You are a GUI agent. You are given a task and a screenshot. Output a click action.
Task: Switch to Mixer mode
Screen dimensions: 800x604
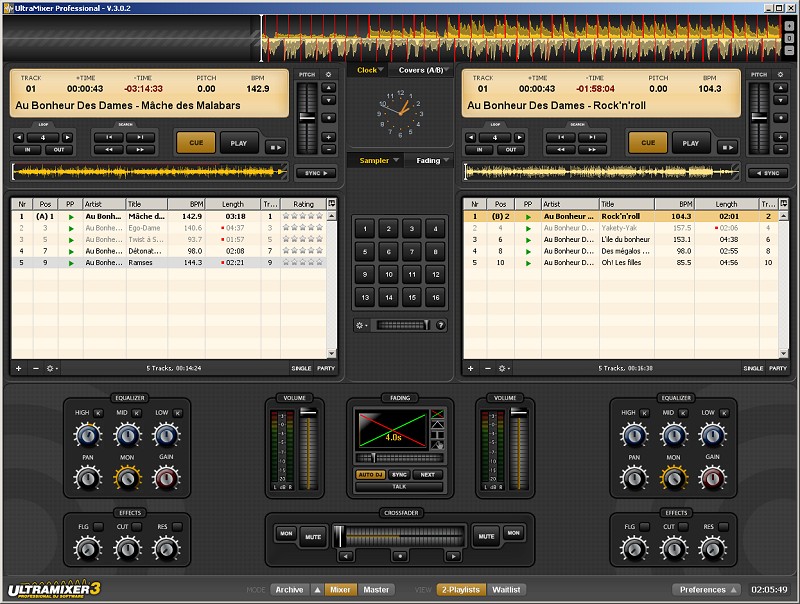click(340, 589)
